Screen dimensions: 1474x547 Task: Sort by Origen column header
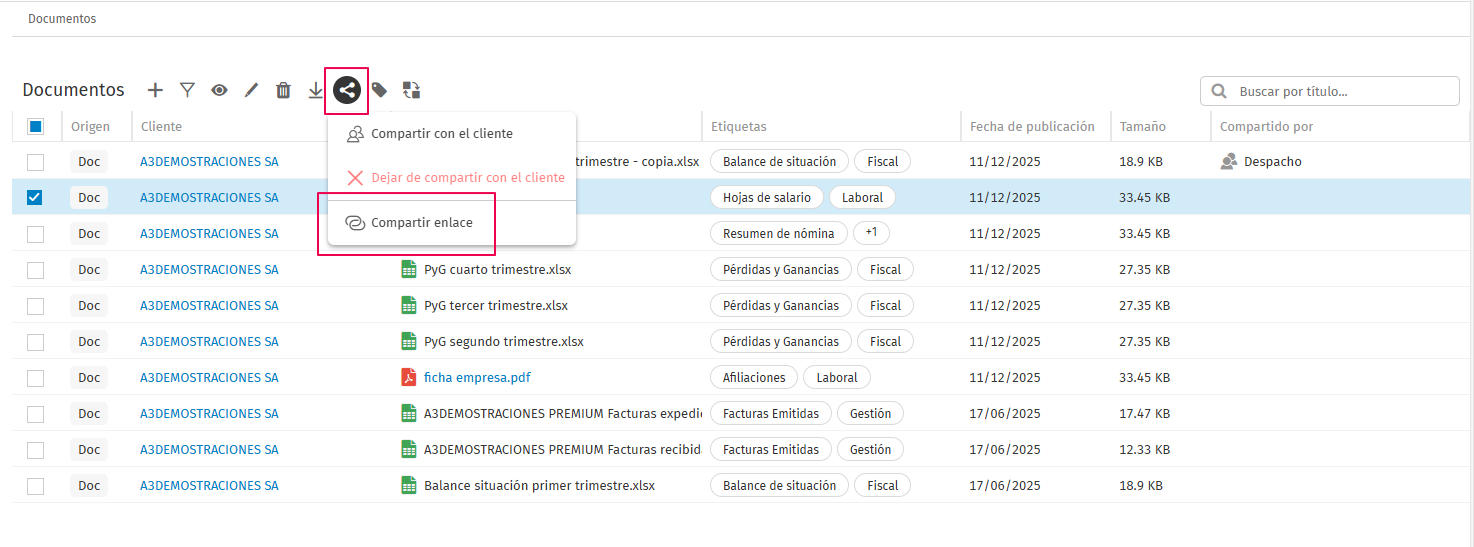(x=90, y=126)
